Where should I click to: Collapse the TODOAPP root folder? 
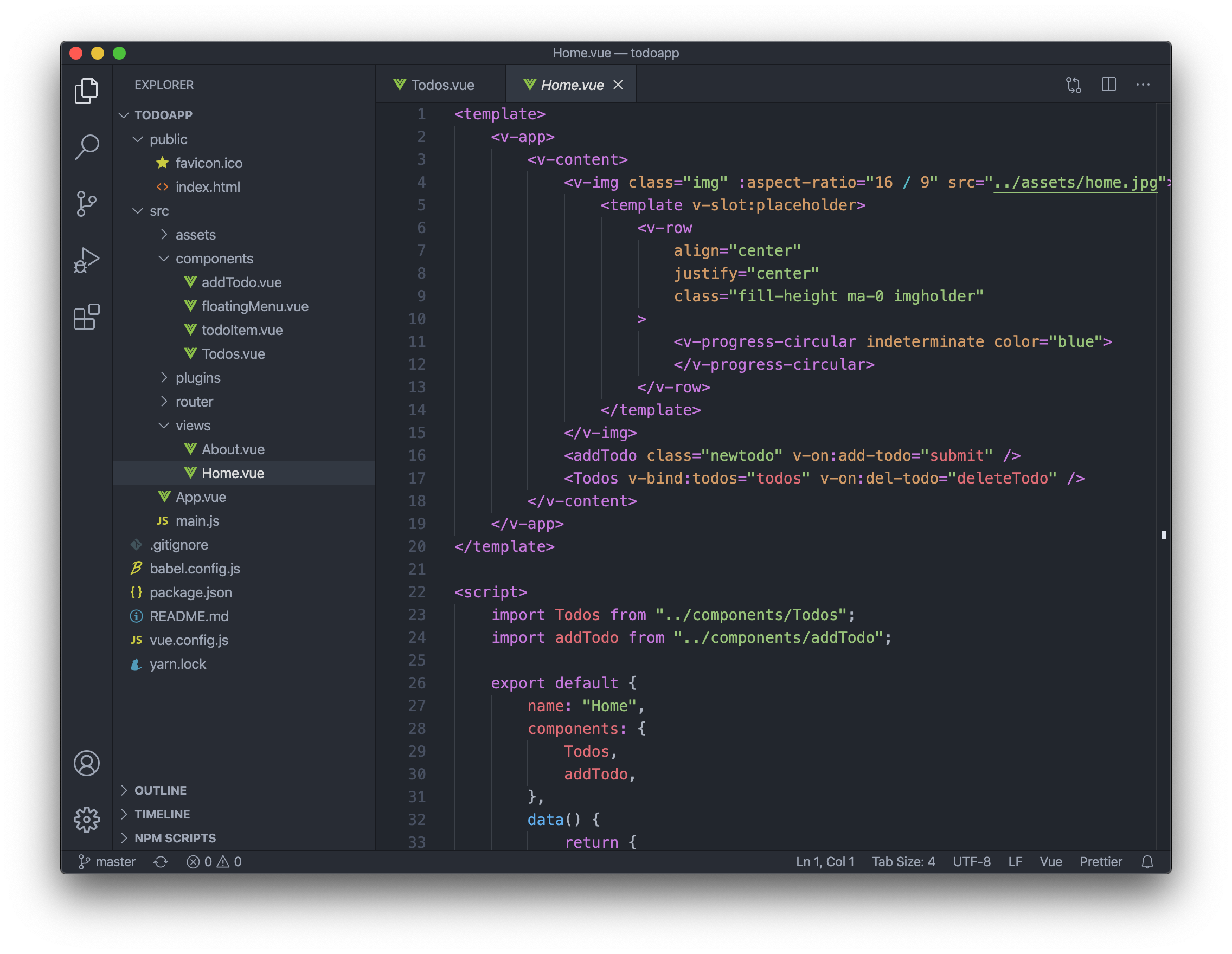(243, 115)
